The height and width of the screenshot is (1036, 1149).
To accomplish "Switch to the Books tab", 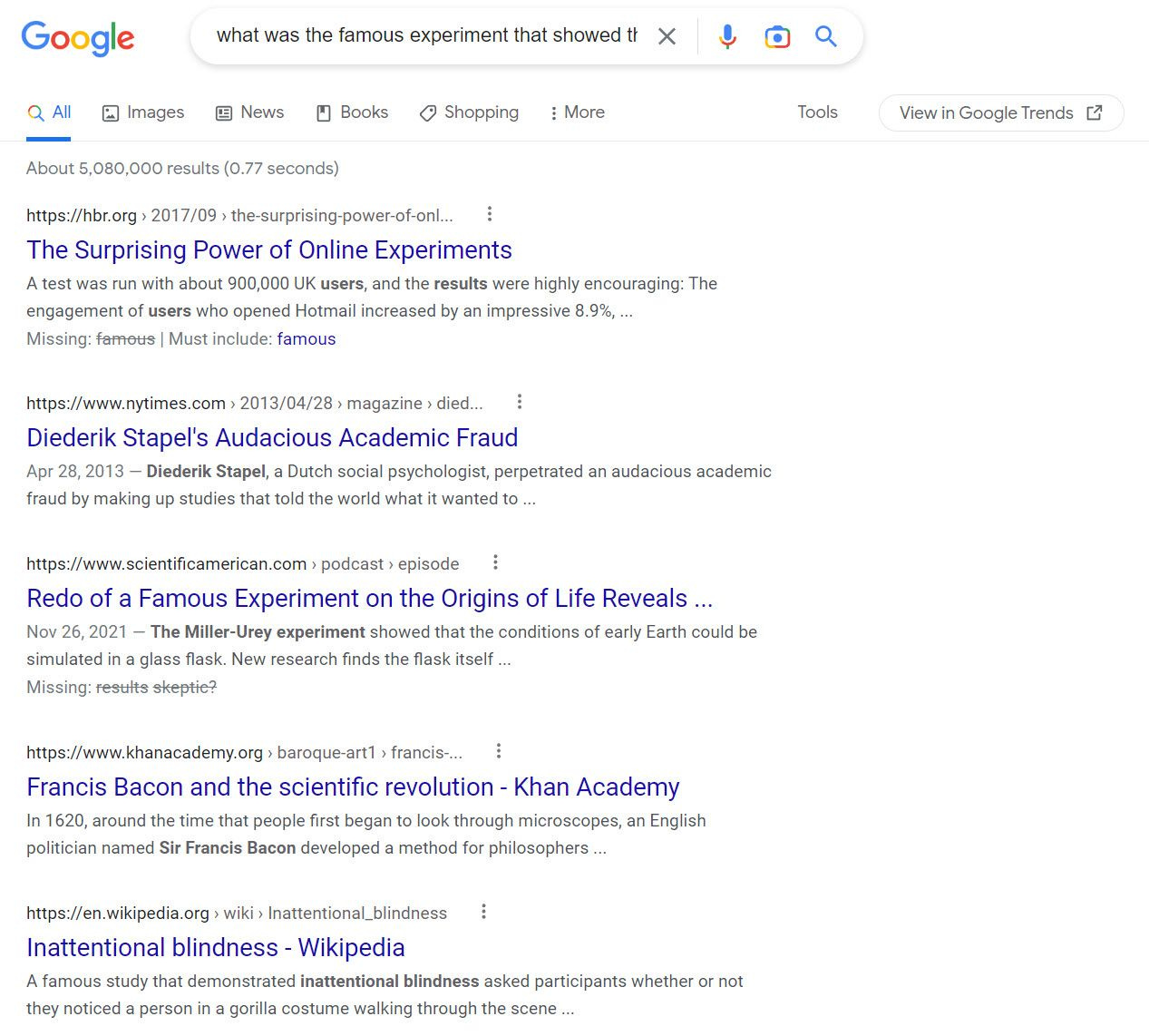I will click(x=352, y=112).
